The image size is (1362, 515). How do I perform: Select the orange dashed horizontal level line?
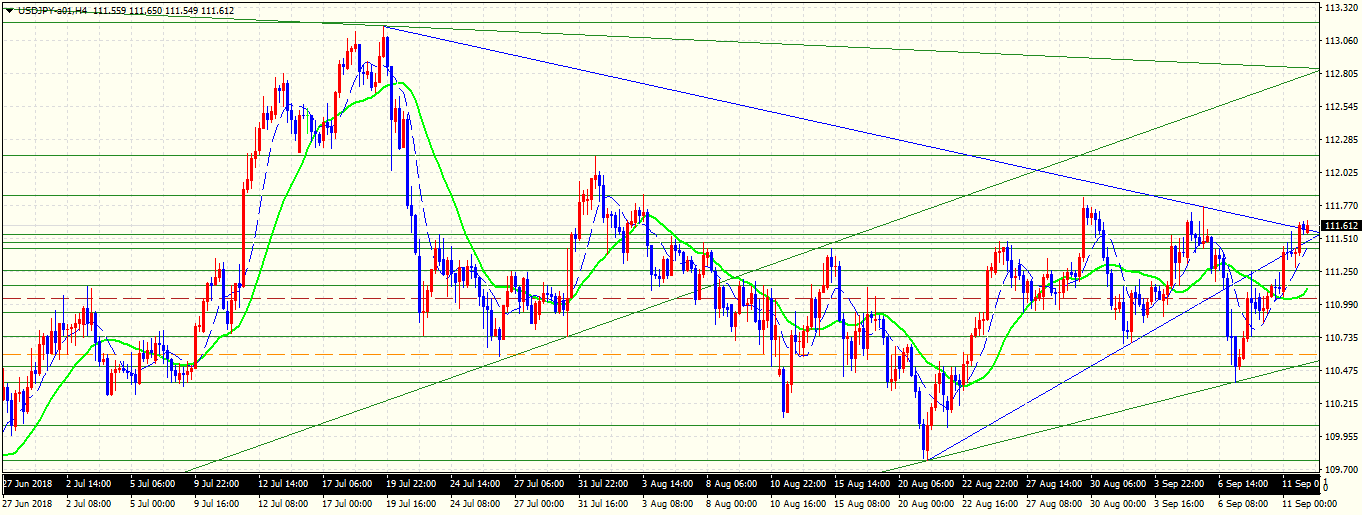[x=660, y=354]
